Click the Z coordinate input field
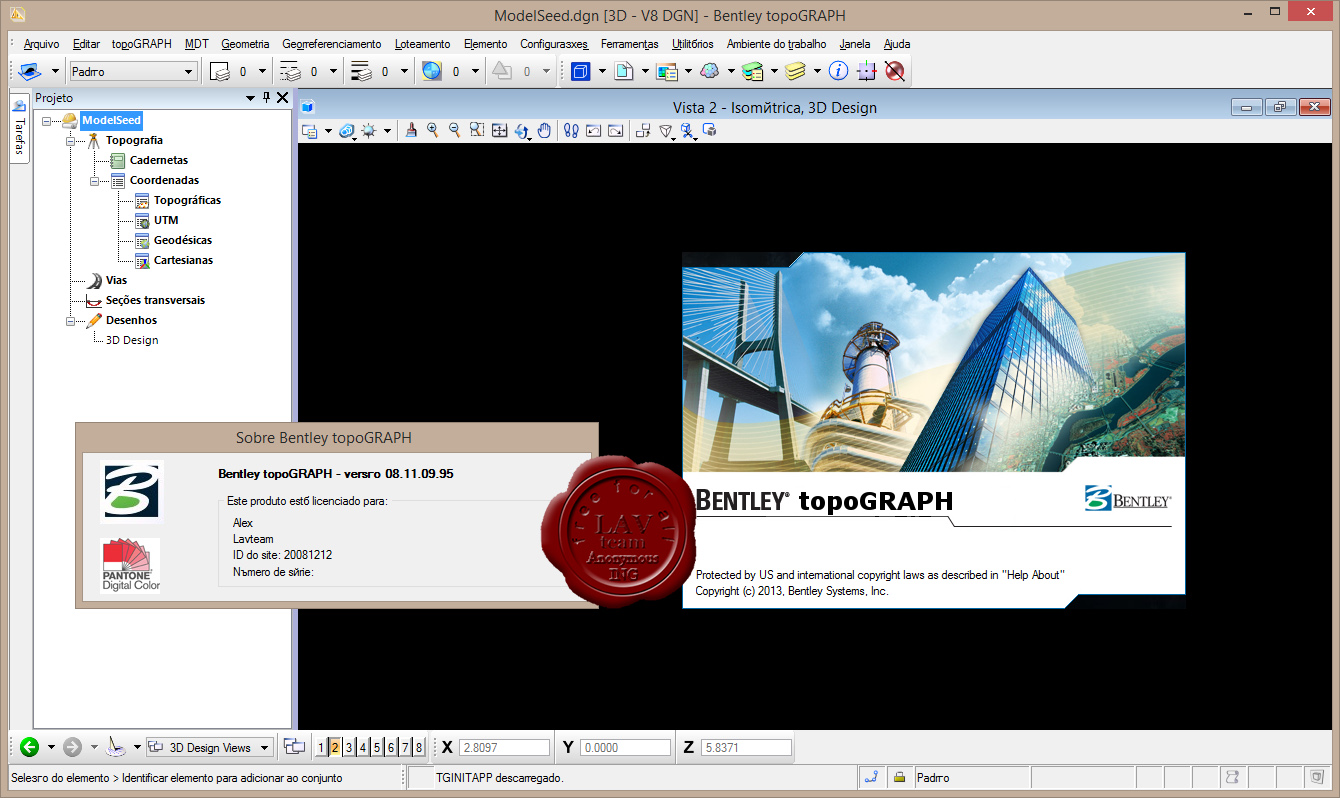Image resolution: width=1340 pixels, height=798 pixels. pyautogui.click(x=746, y=747)
